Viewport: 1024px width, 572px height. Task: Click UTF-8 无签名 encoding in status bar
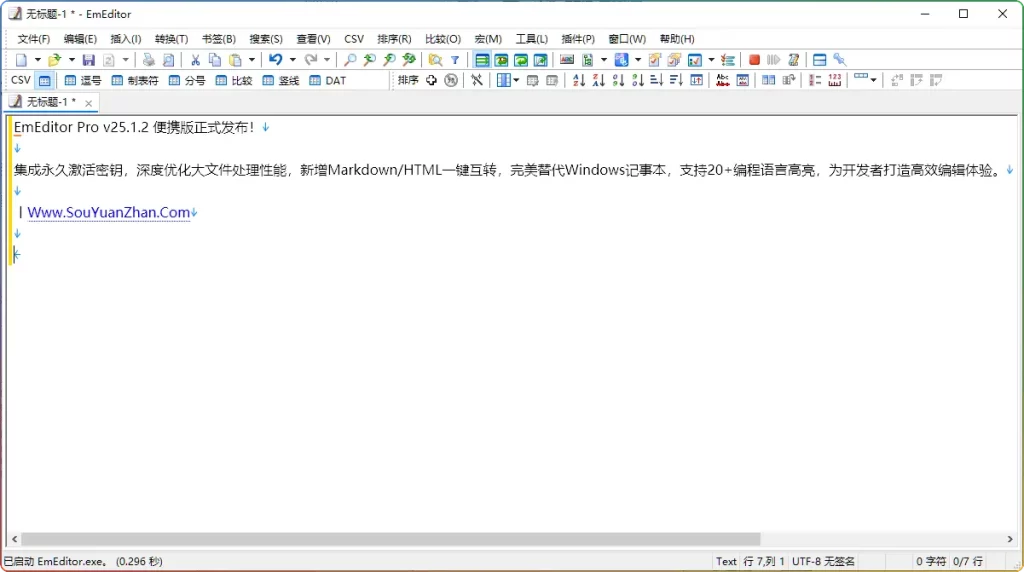point(824,562)
